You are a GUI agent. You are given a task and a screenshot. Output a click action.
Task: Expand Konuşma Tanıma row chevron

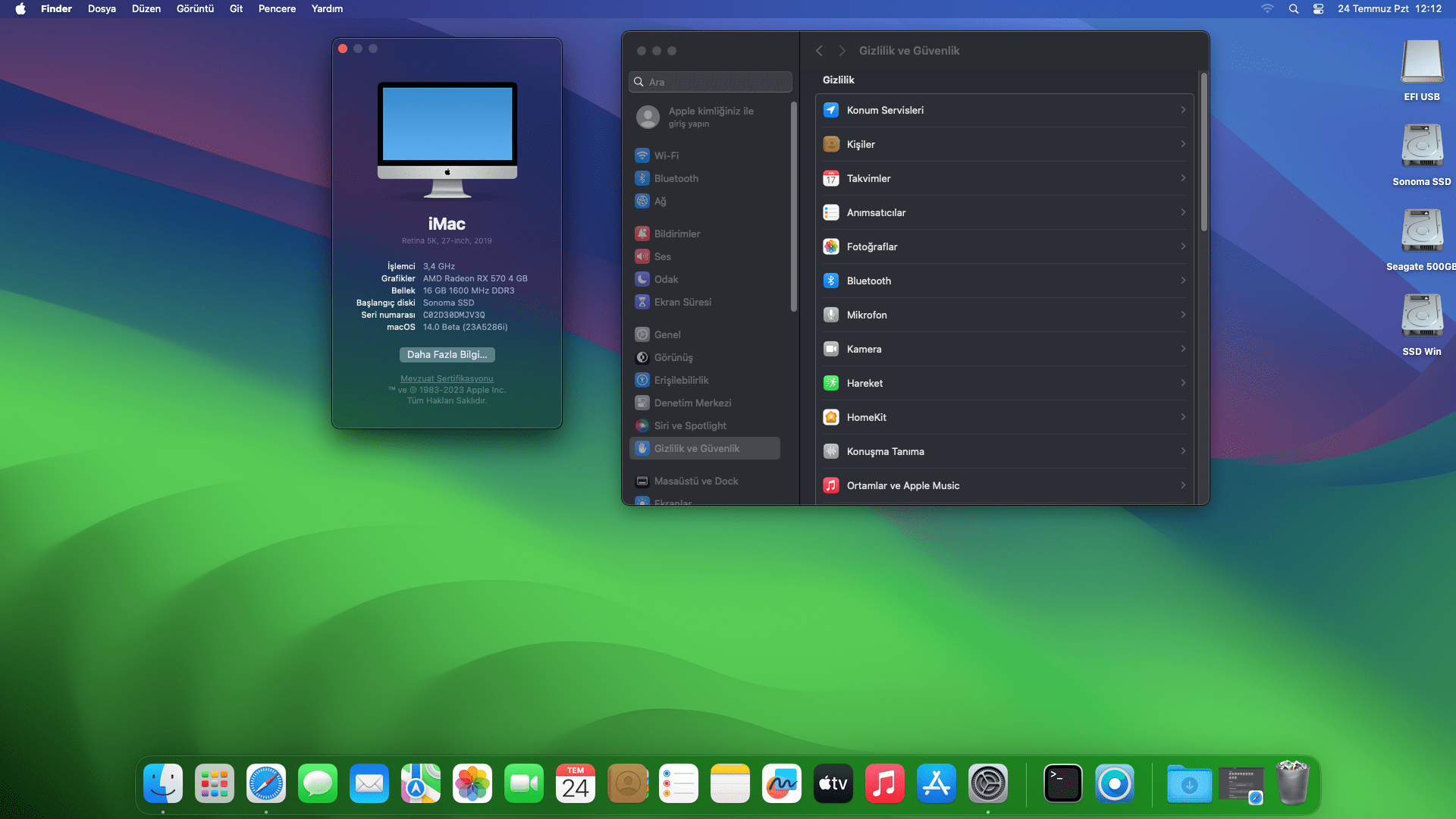coord(1183,451)
